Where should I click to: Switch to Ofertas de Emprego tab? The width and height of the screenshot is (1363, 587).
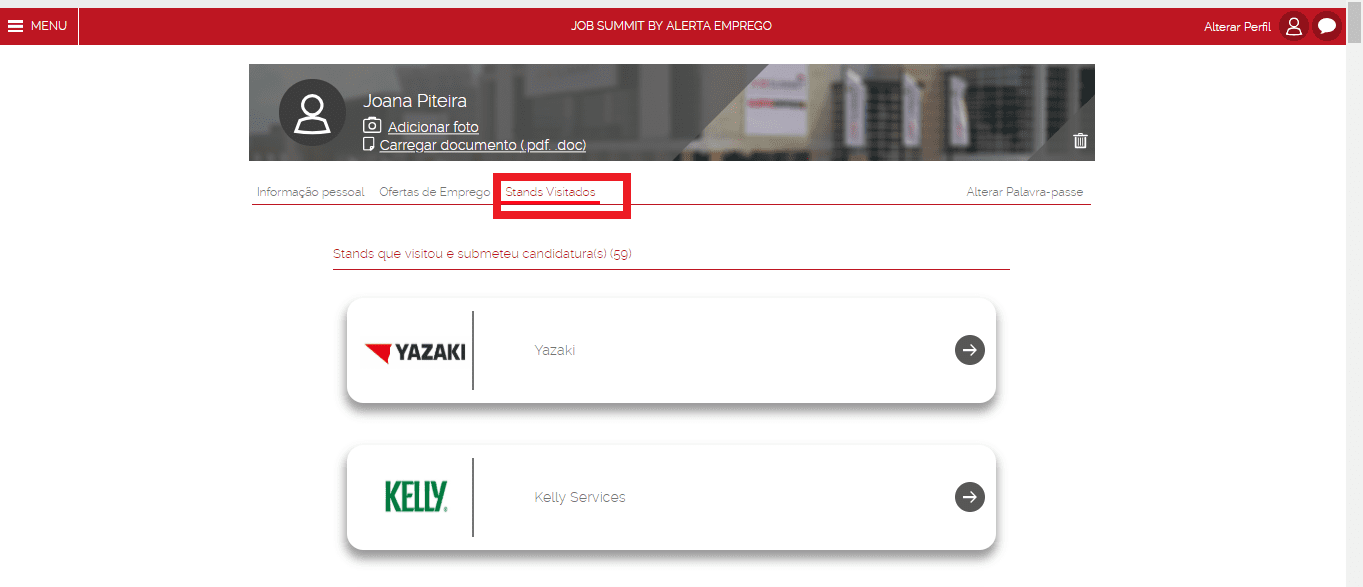tap(435, 192)
